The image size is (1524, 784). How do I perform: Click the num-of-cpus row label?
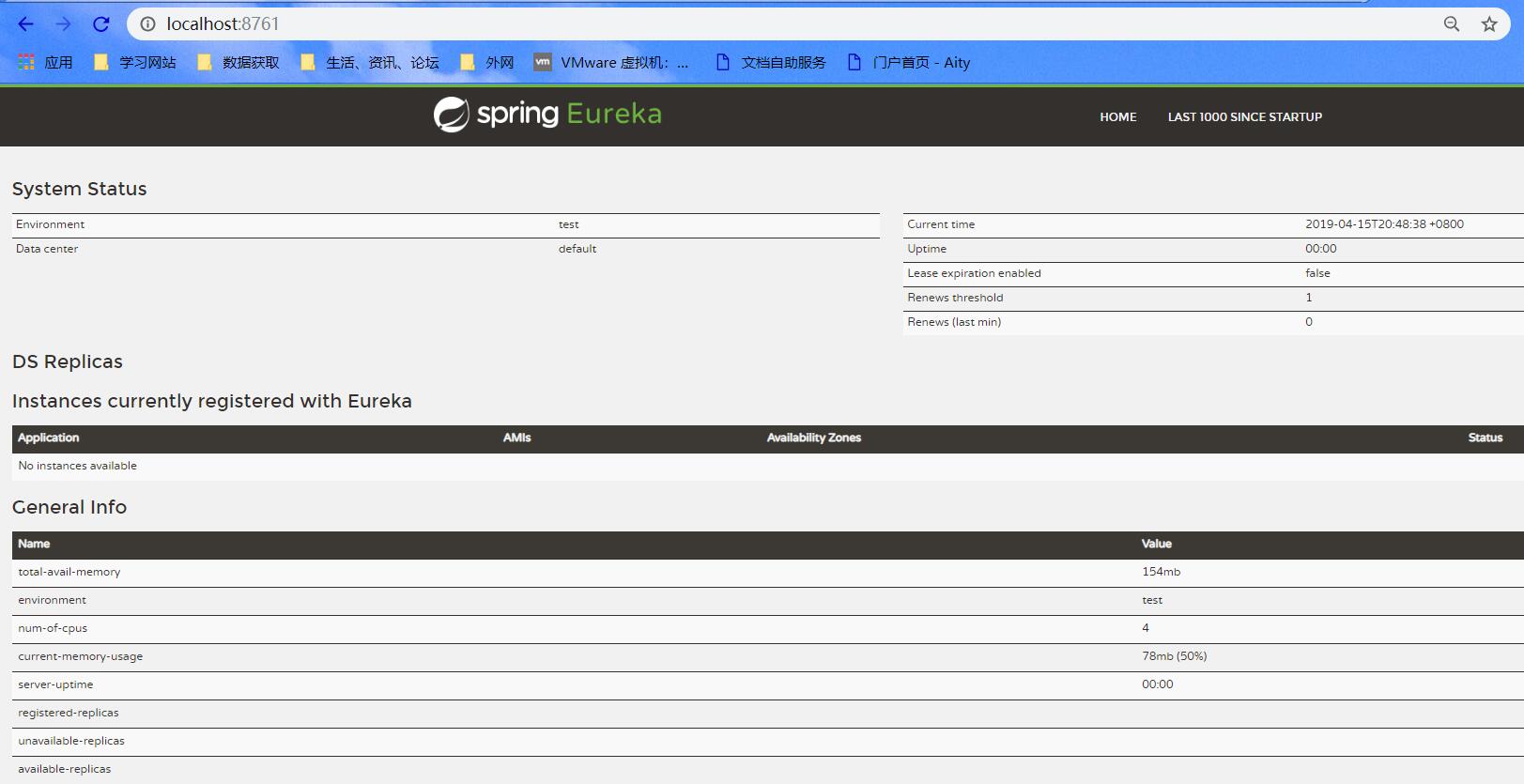53,628
